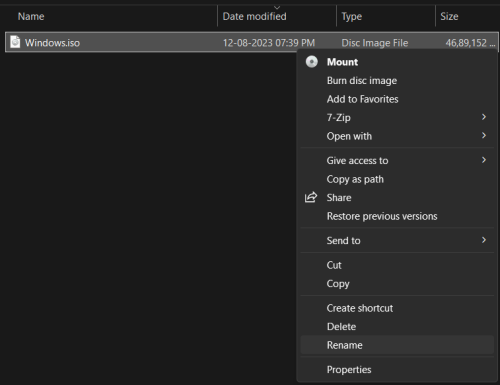Choose Copy from the menu
Image resolution: width=500 pixels, height=385 pixels.
(397, 284)
